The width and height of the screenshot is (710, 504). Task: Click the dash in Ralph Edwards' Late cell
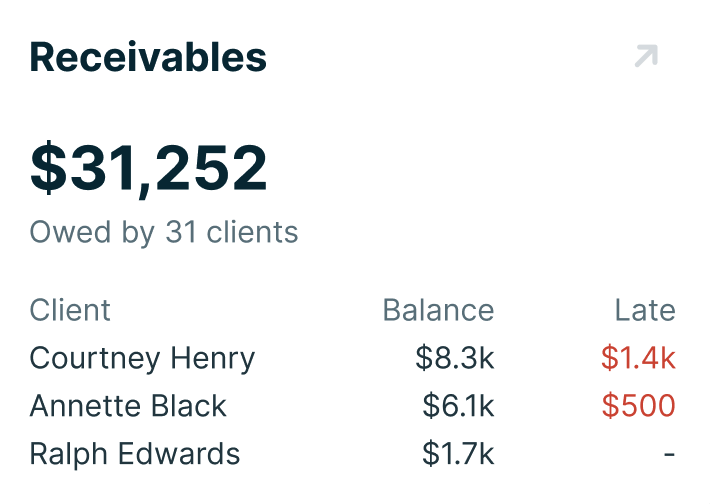click(x=669, y=455)
